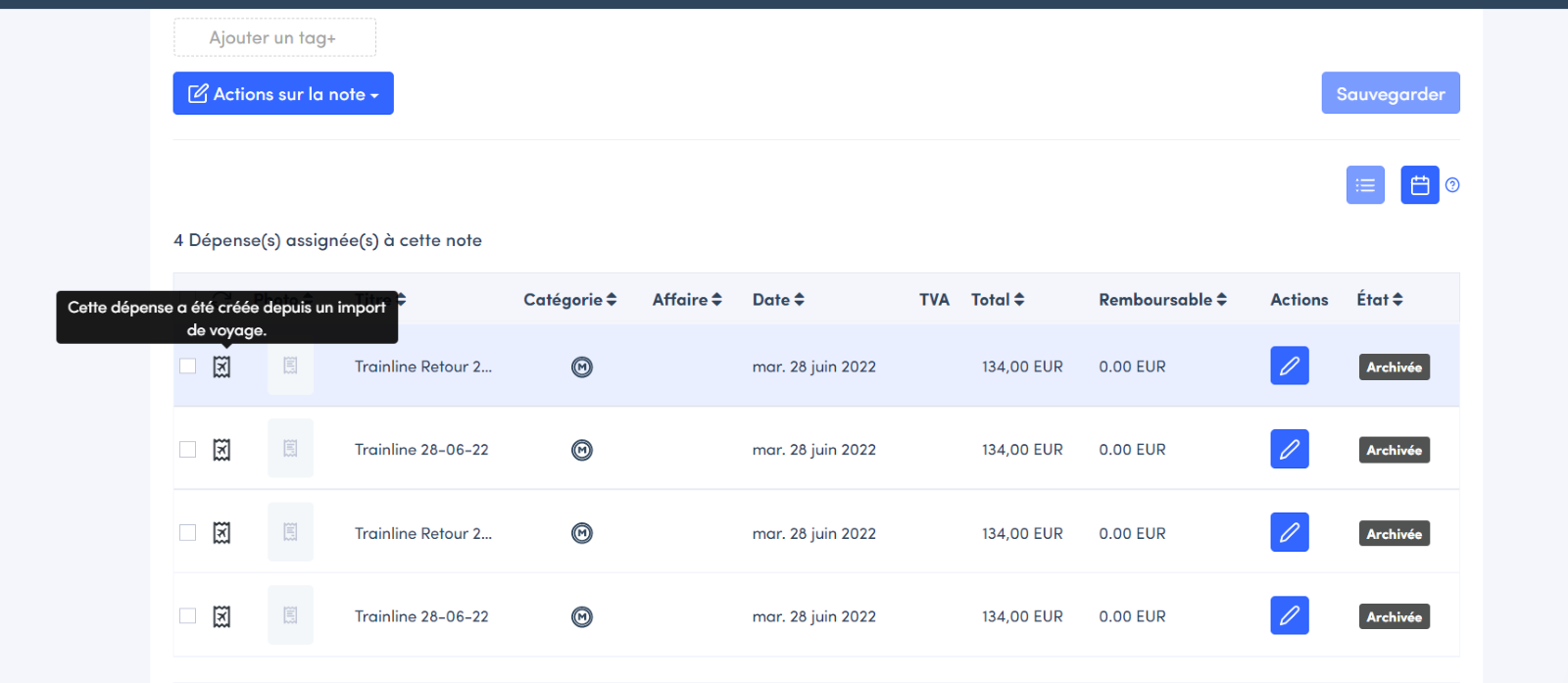Image resolution: width=1568 pixels, height=683 pixels.
Task: Click Archivée badge in last row
Action: [1395, 616]
